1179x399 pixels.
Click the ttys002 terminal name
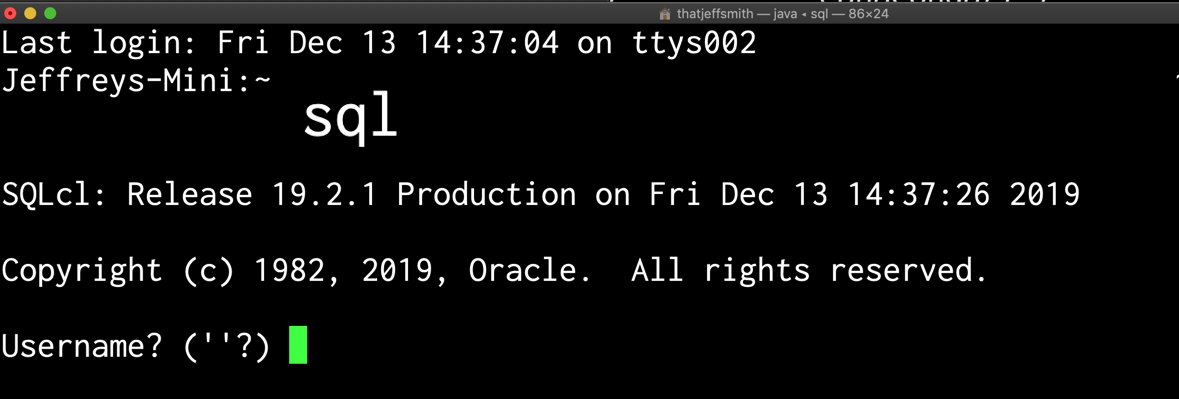(693, 44)
